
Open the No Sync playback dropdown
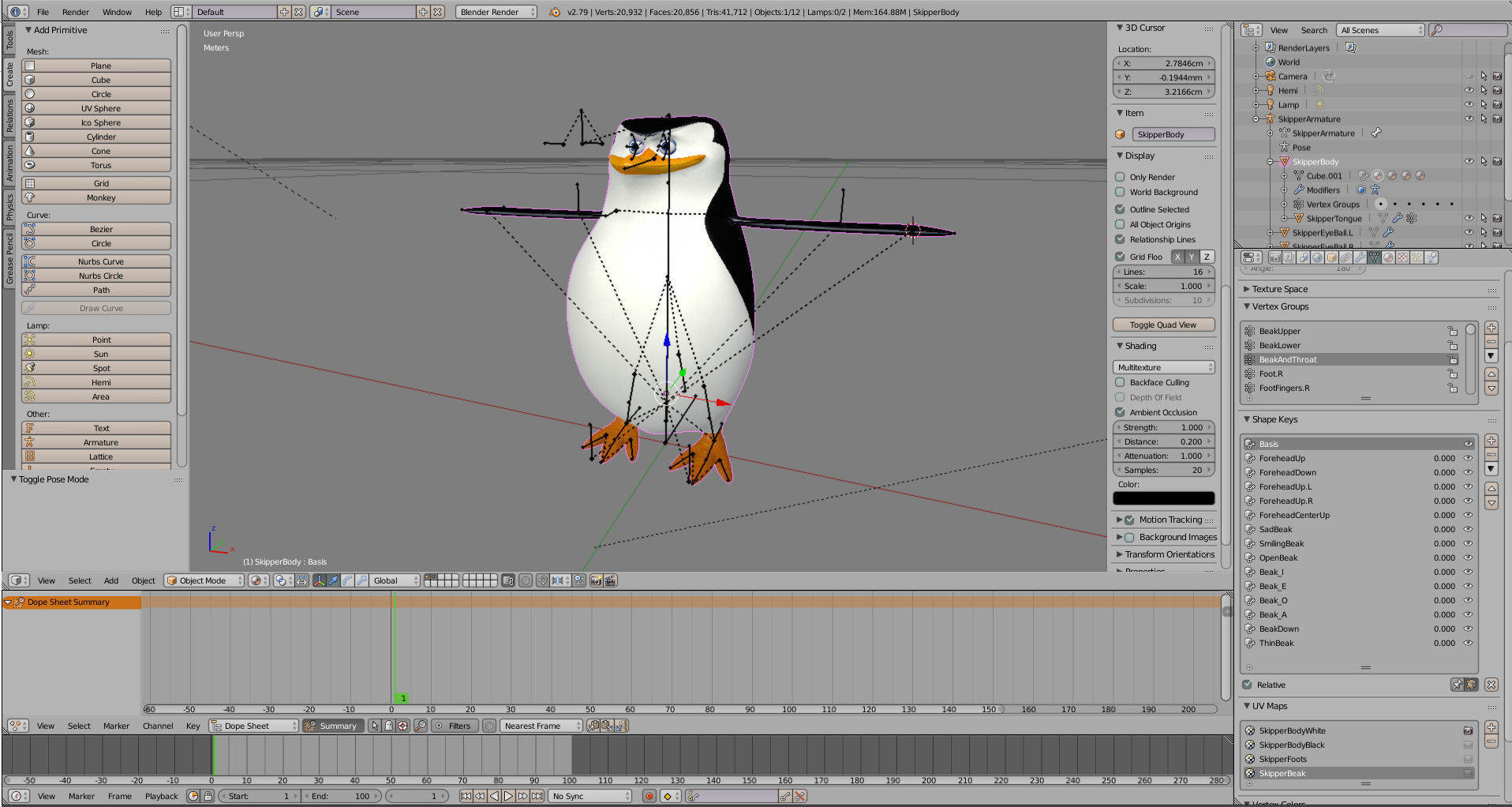tap(591, 796)
